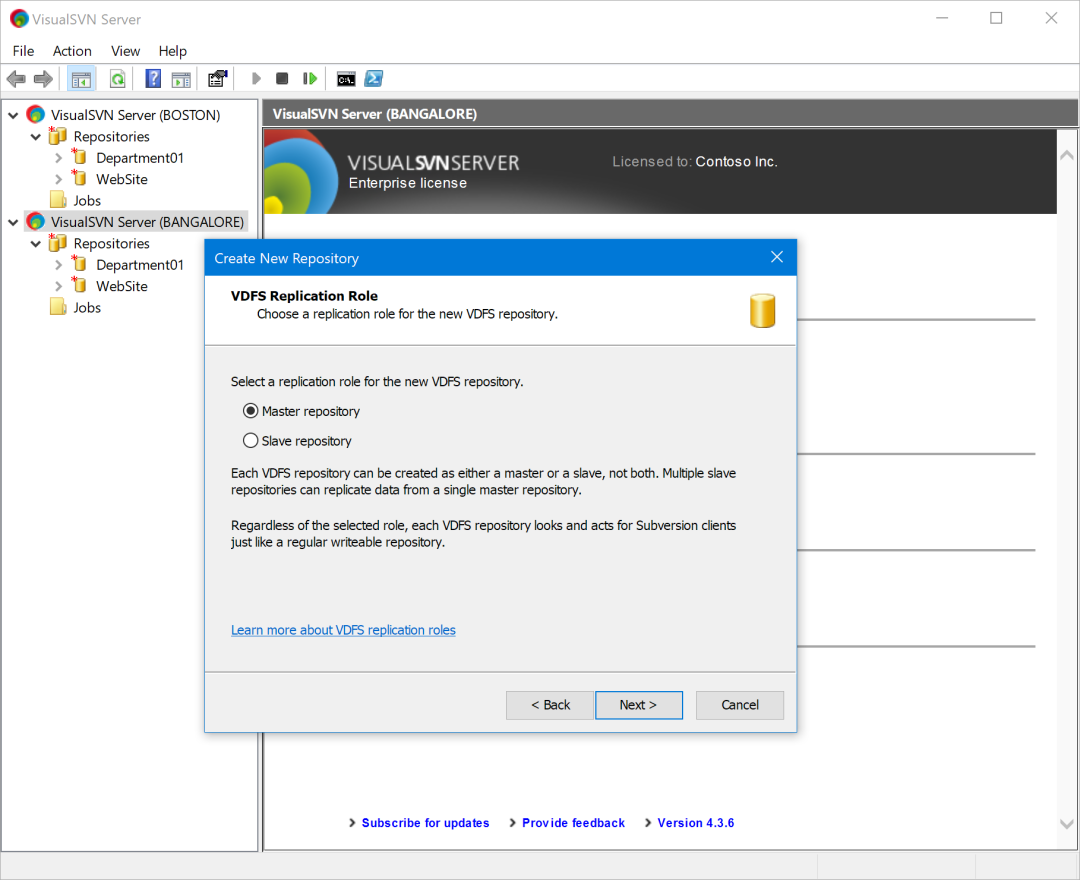Click the Next > button
Screen dimensions: 1080x880
click(638, 705)
